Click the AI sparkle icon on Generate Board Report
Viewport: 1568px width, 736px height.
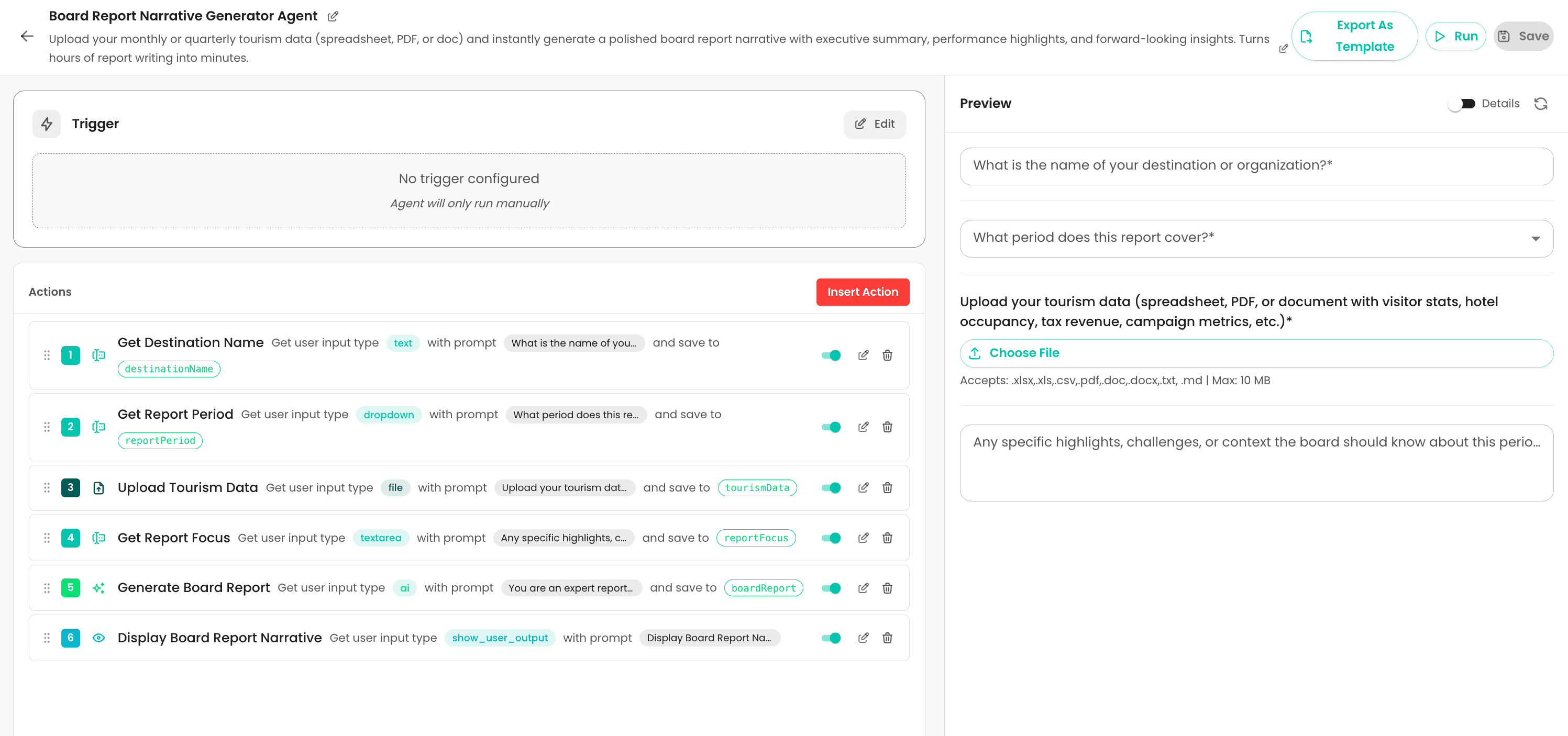(98, 588)
